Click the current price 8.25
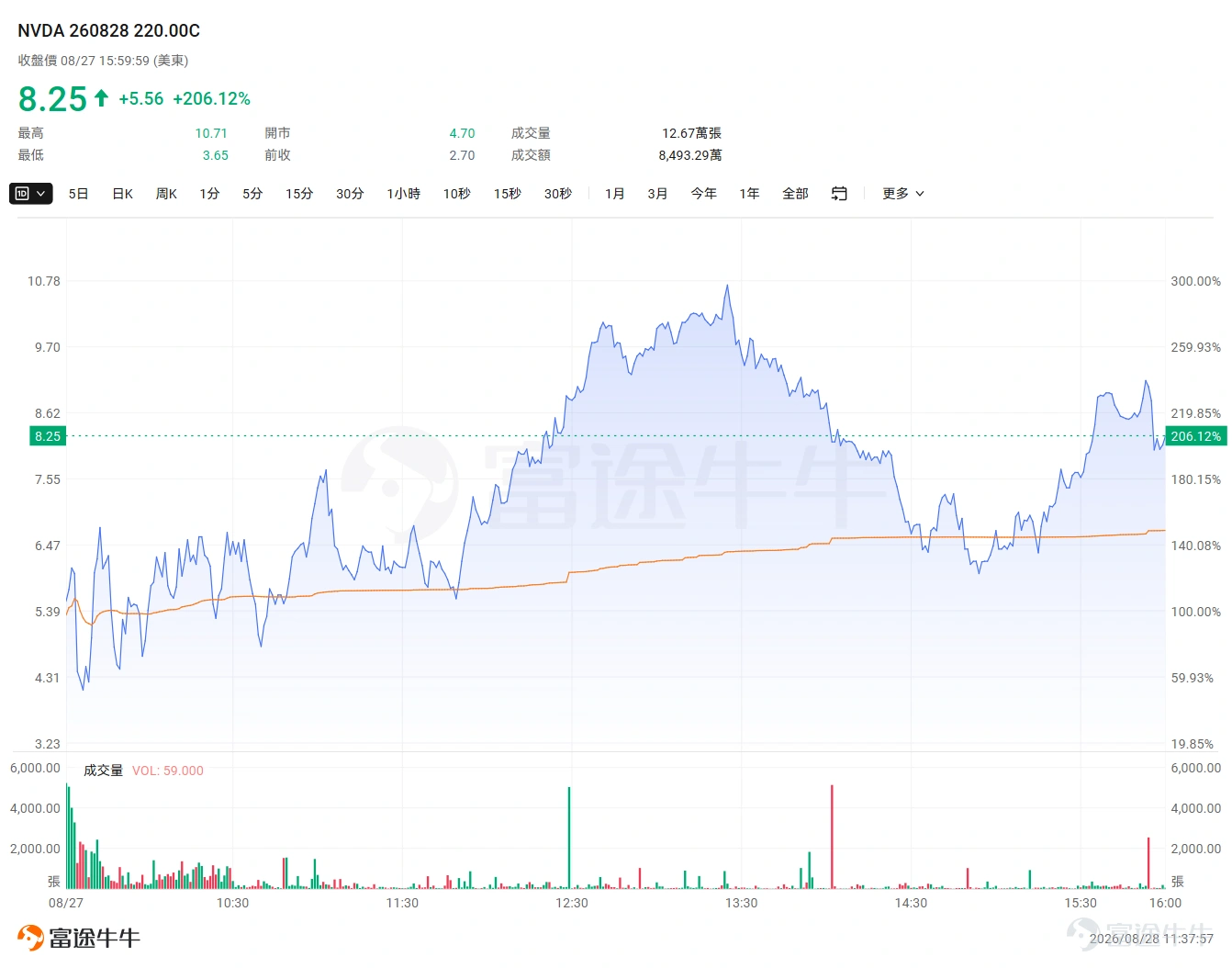 (52, 98)
